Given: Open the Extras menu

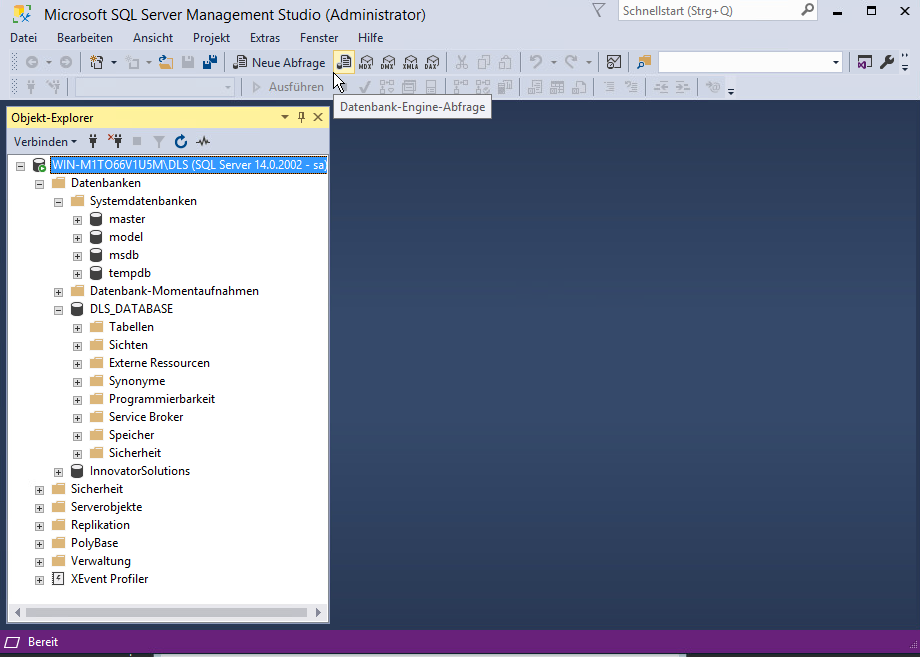Looking at the screenshot, I should click(x=265, y=38).
